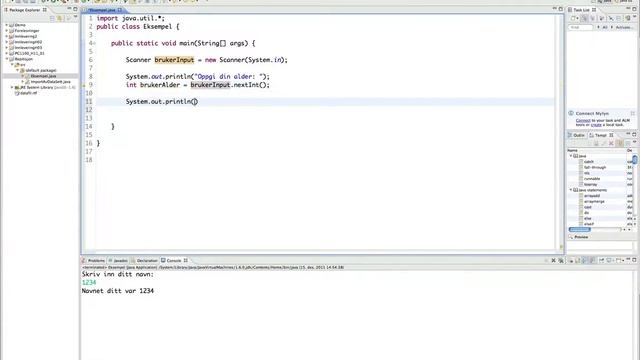Toggle Link with Editor in Package Explorer

pos(60,18)
